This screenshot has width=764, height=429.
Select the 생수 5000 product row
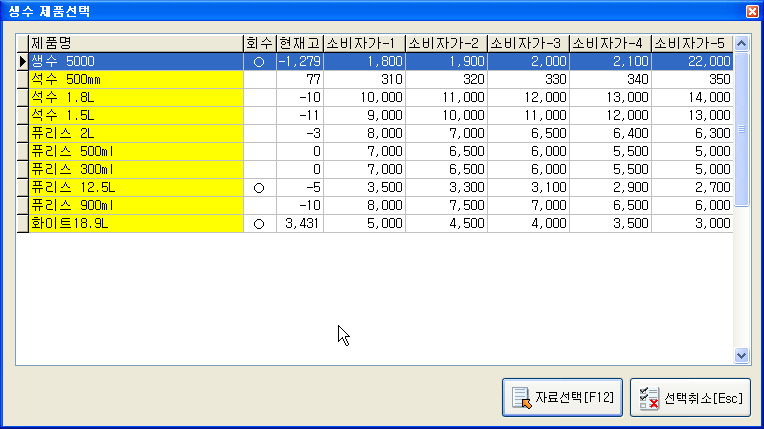click(x=375, y=61)
